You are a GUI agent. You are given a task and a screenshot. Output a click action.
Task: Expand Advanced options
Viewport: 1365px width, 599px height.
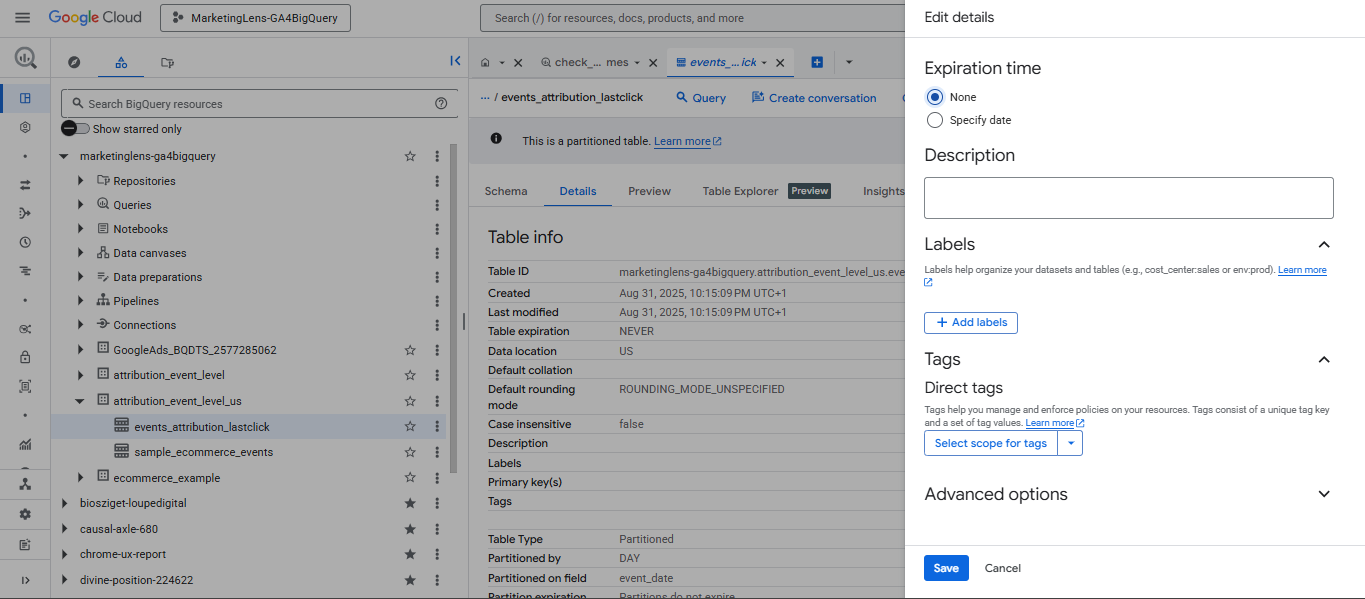[1324, 493]
